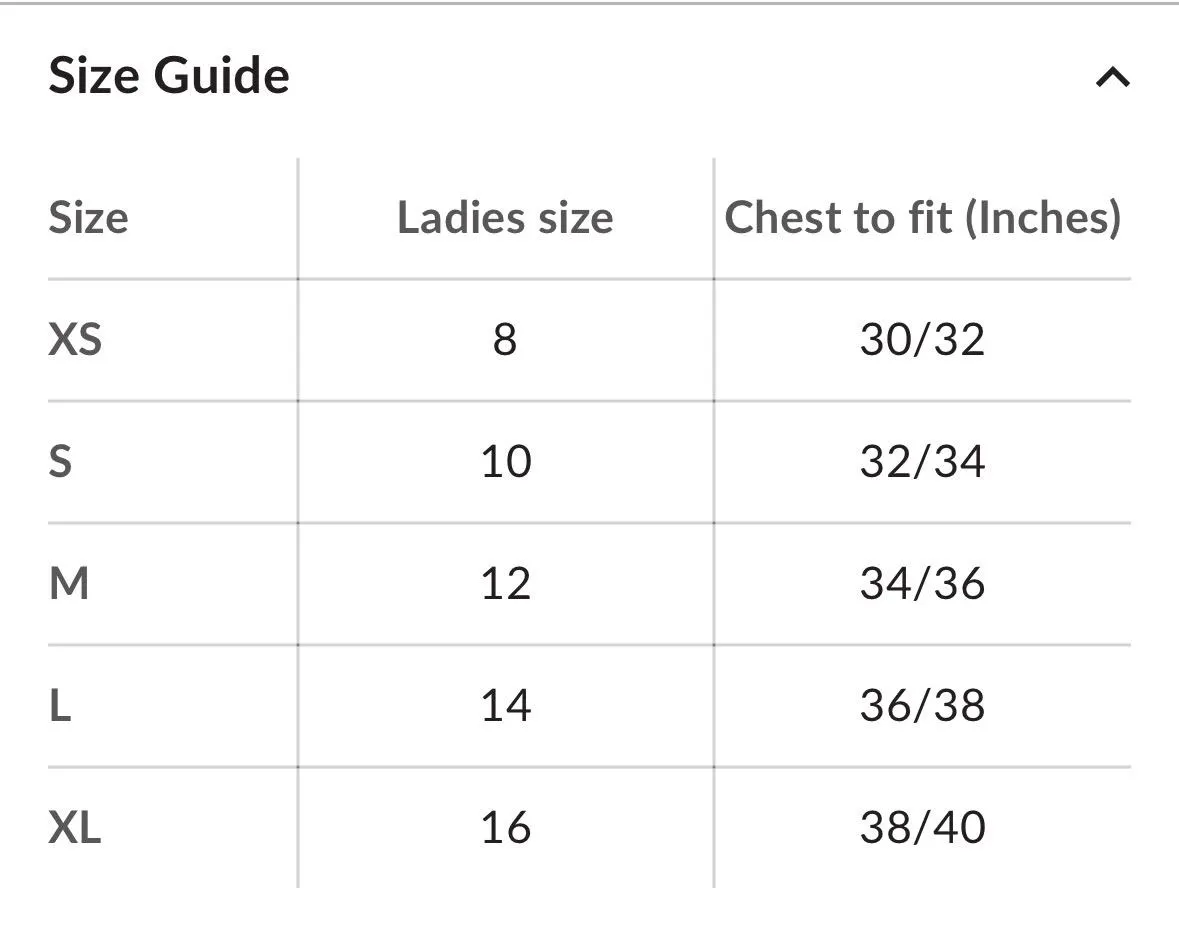Click the Ladies size column header

pos(505,217)
